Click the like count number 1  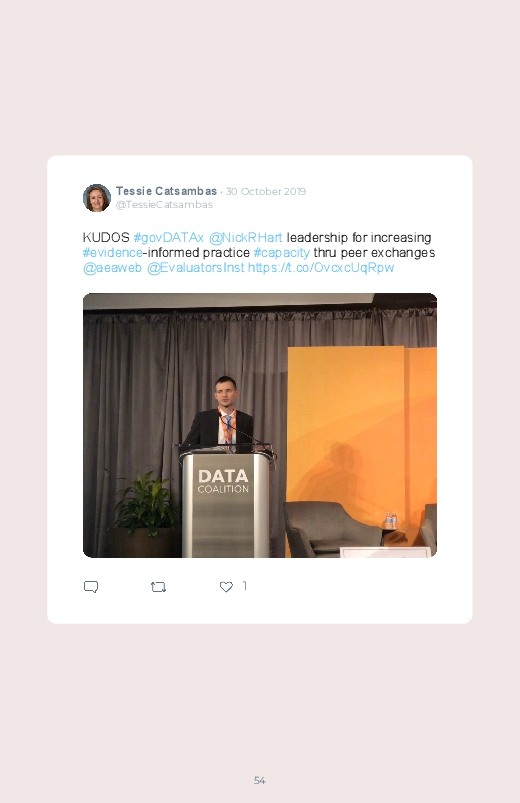click(x=245, y=585)
